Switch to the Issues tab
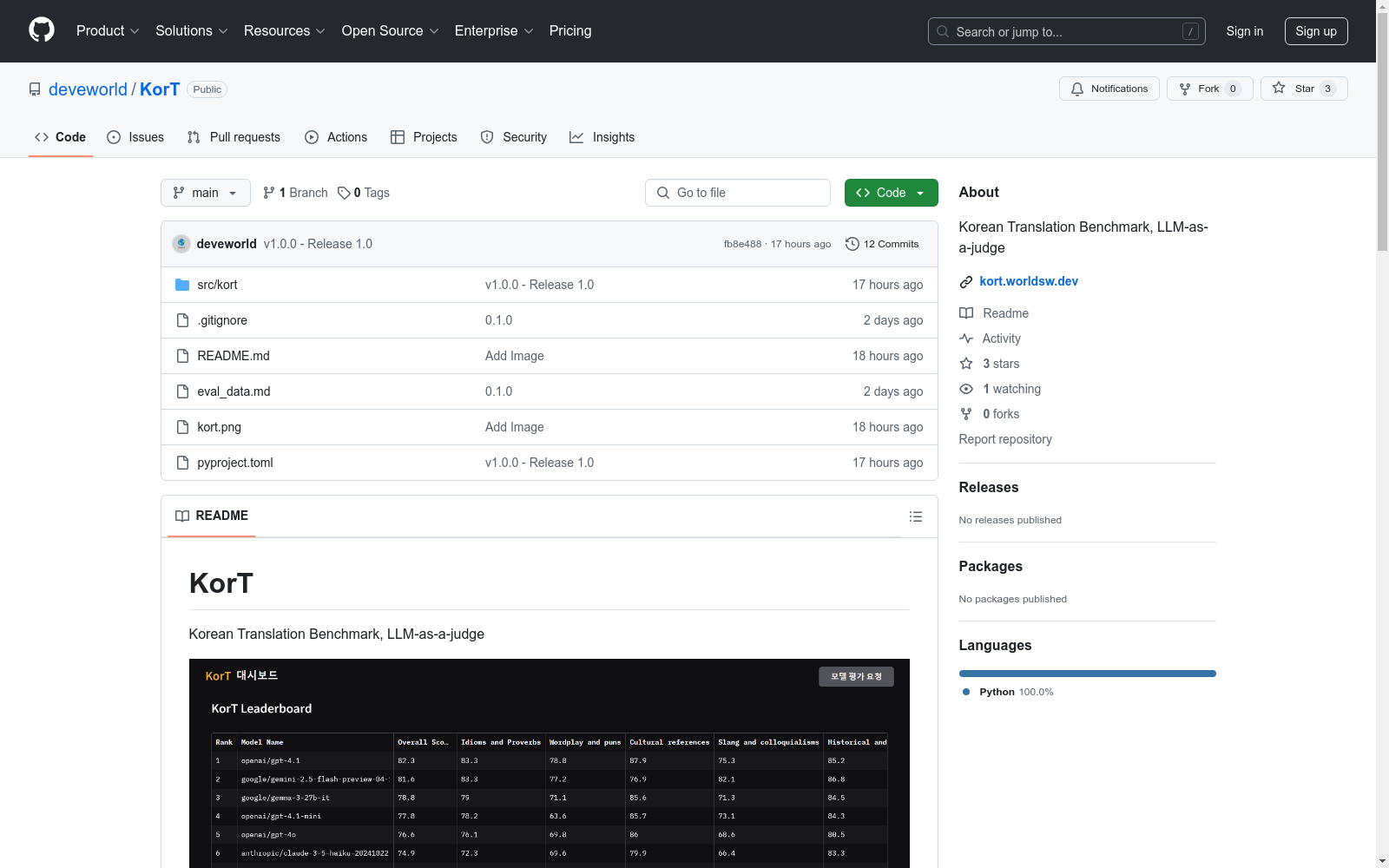Viewport: 1389px width, 868px height. [135, 137]
